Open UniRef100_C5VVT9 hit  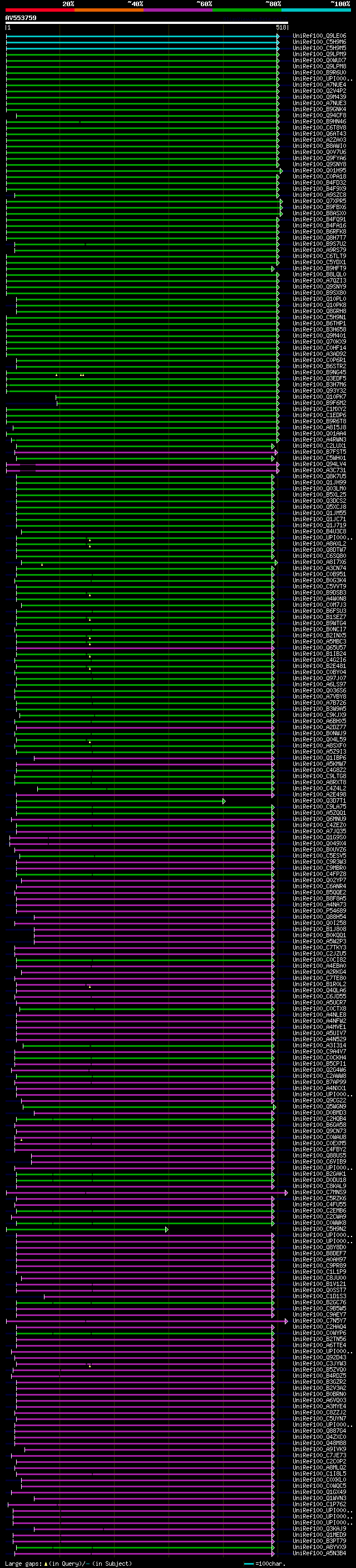pos(319,587)
